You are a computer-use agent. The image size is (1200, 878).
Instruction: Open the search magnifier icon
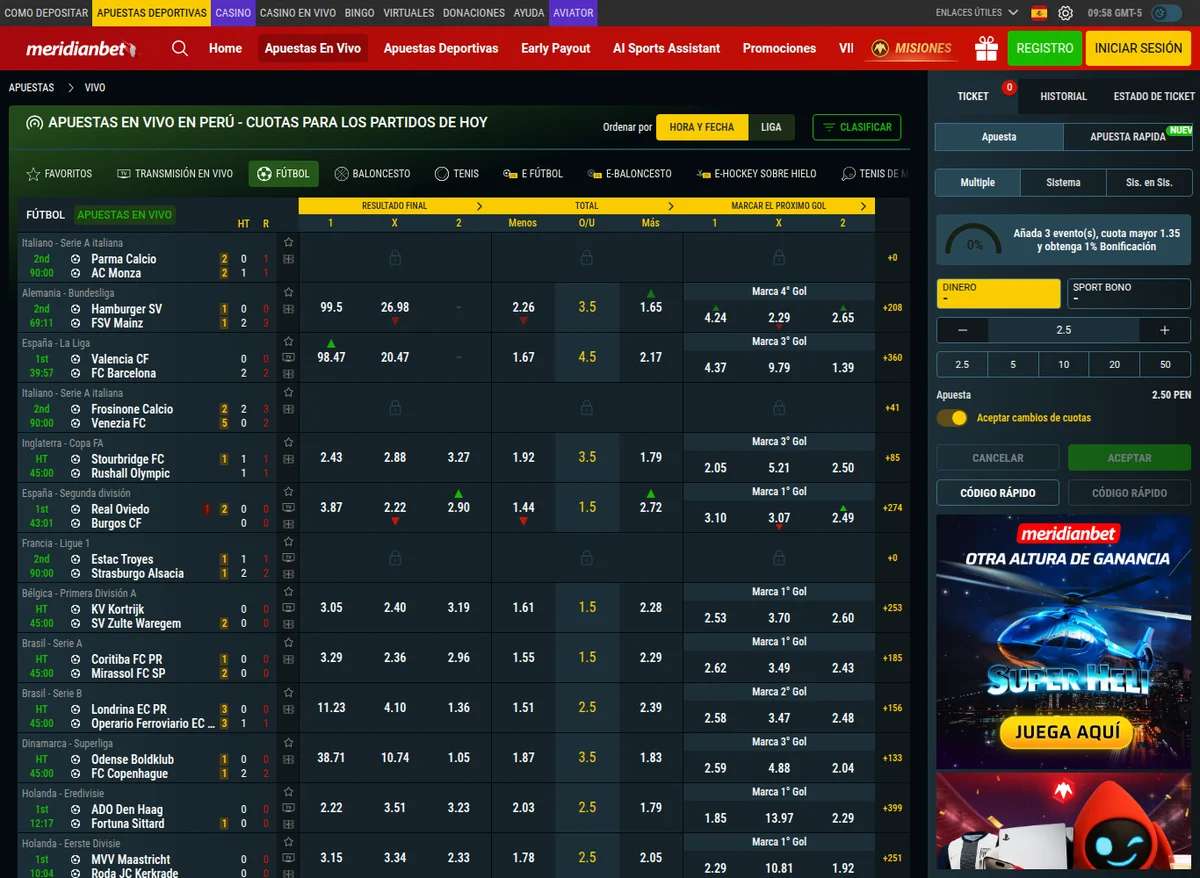tap(179, 48)
